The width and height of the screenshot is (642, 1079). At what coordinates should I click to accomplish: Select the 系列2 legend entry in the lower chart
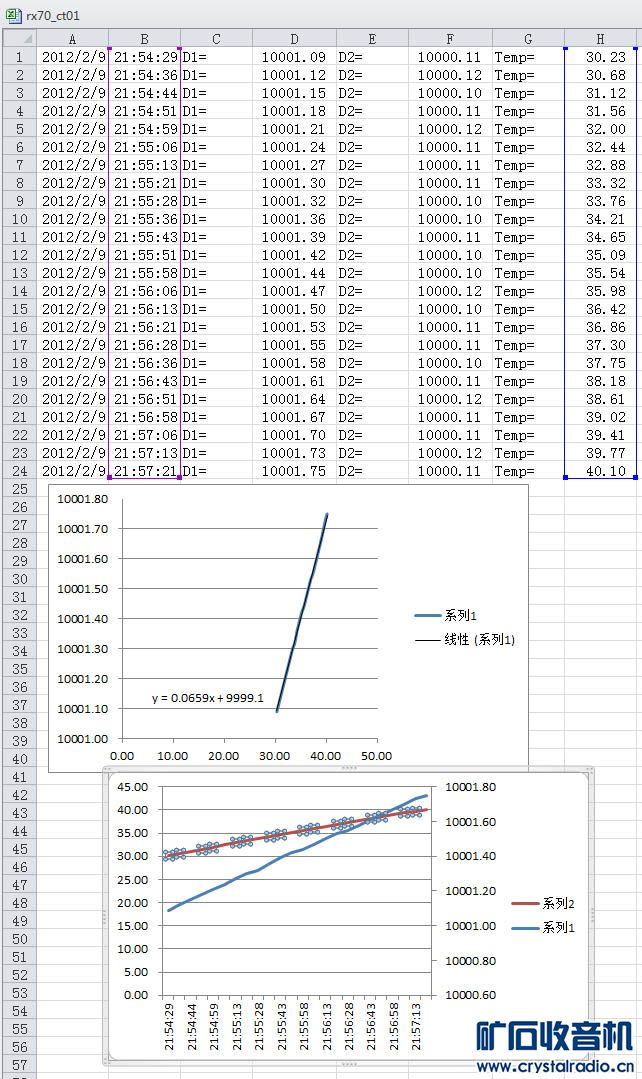point(544,903)
